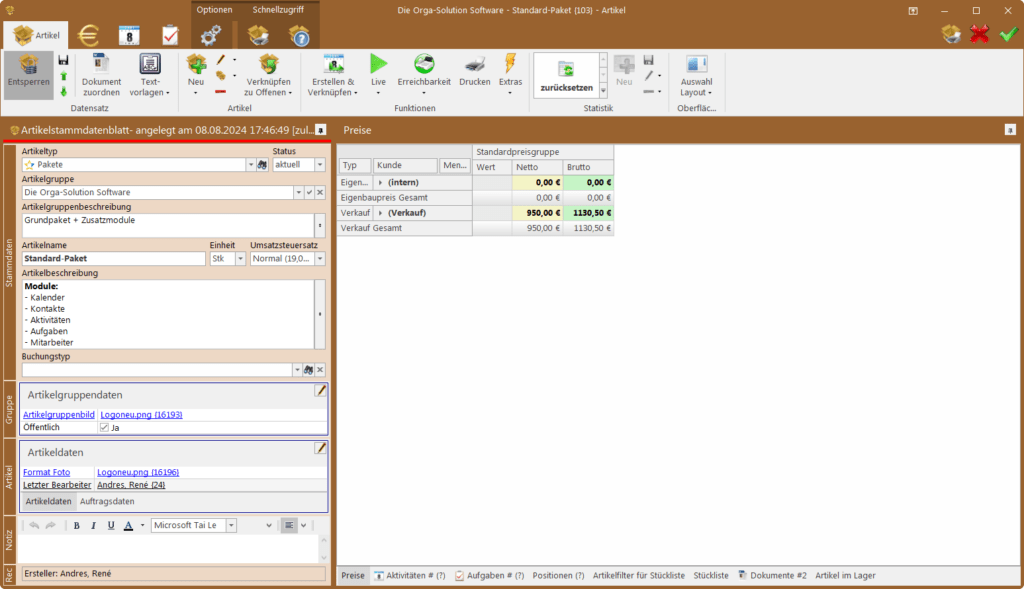This screenshot has width=1024, height=589.
Task: Click the Artikelname field Standard-Paket
Action: click(x=114, y=259)
